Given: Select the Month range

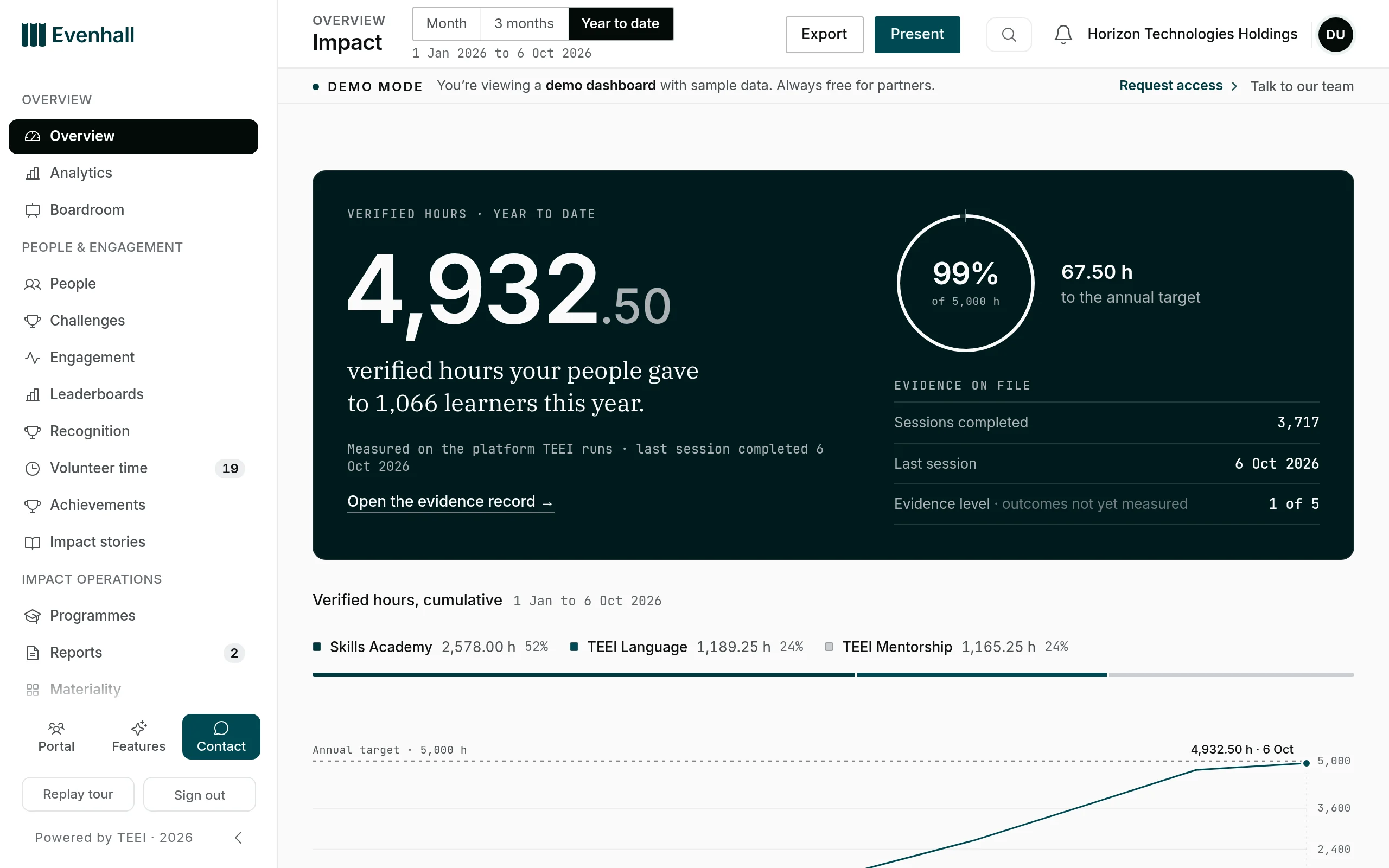Looking at the screenshot, I should pyautogui.click(x=446, y=23).
